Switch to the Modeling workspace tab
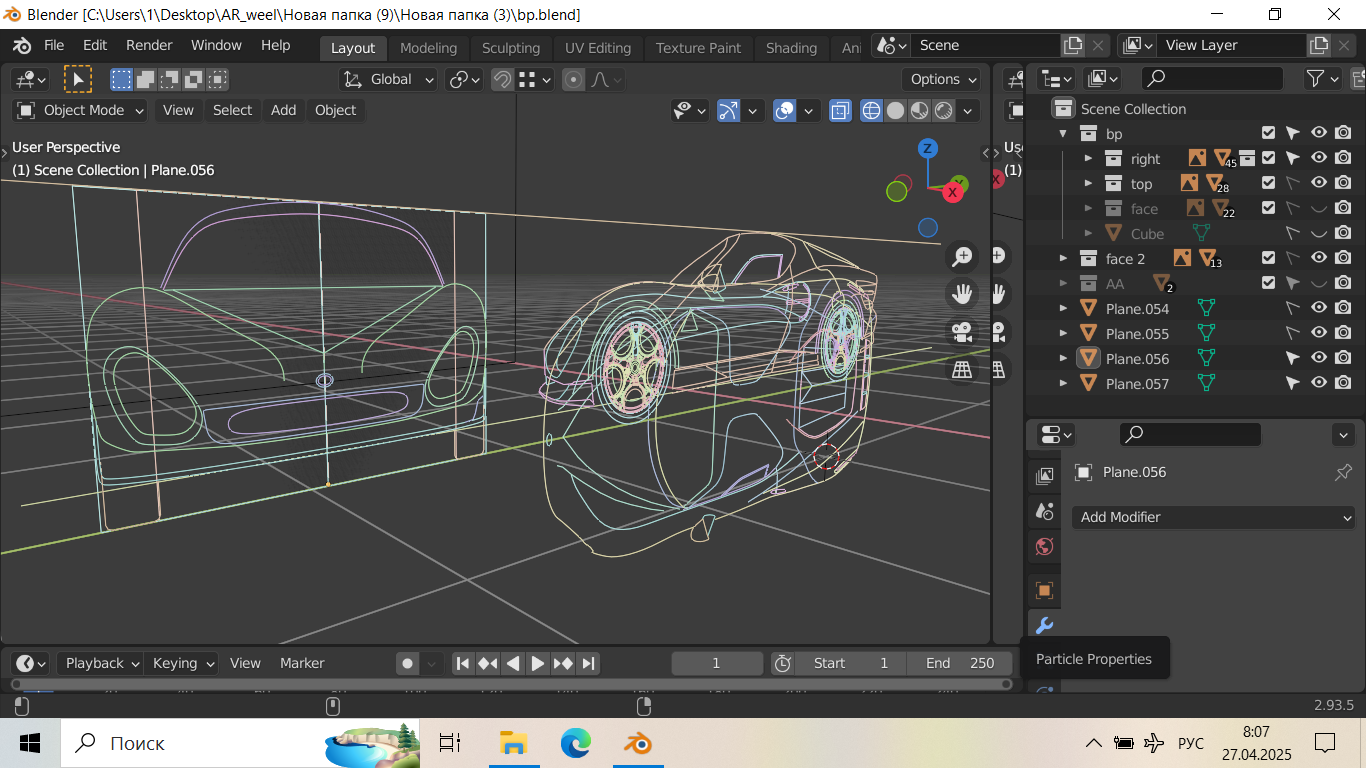This screenshot has width=1366, height=768. tap(428, 47)
